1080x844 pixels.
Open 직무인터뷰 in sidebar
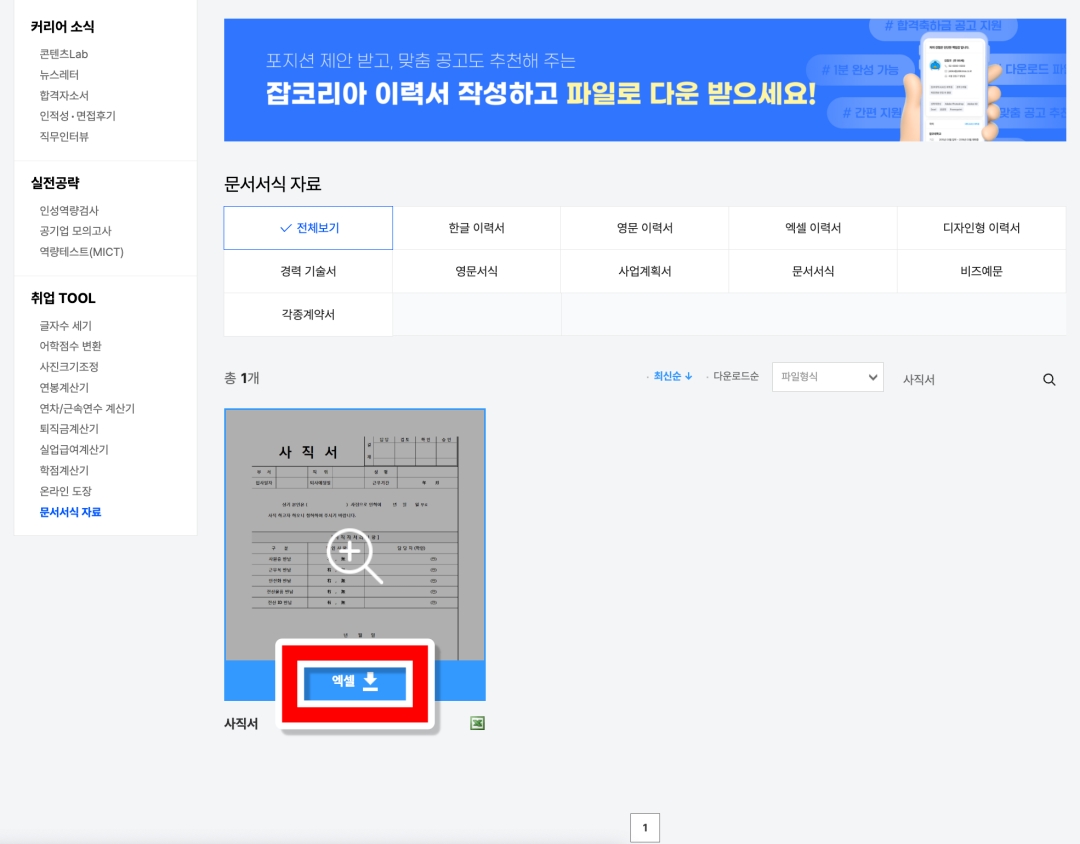[64, 136]
